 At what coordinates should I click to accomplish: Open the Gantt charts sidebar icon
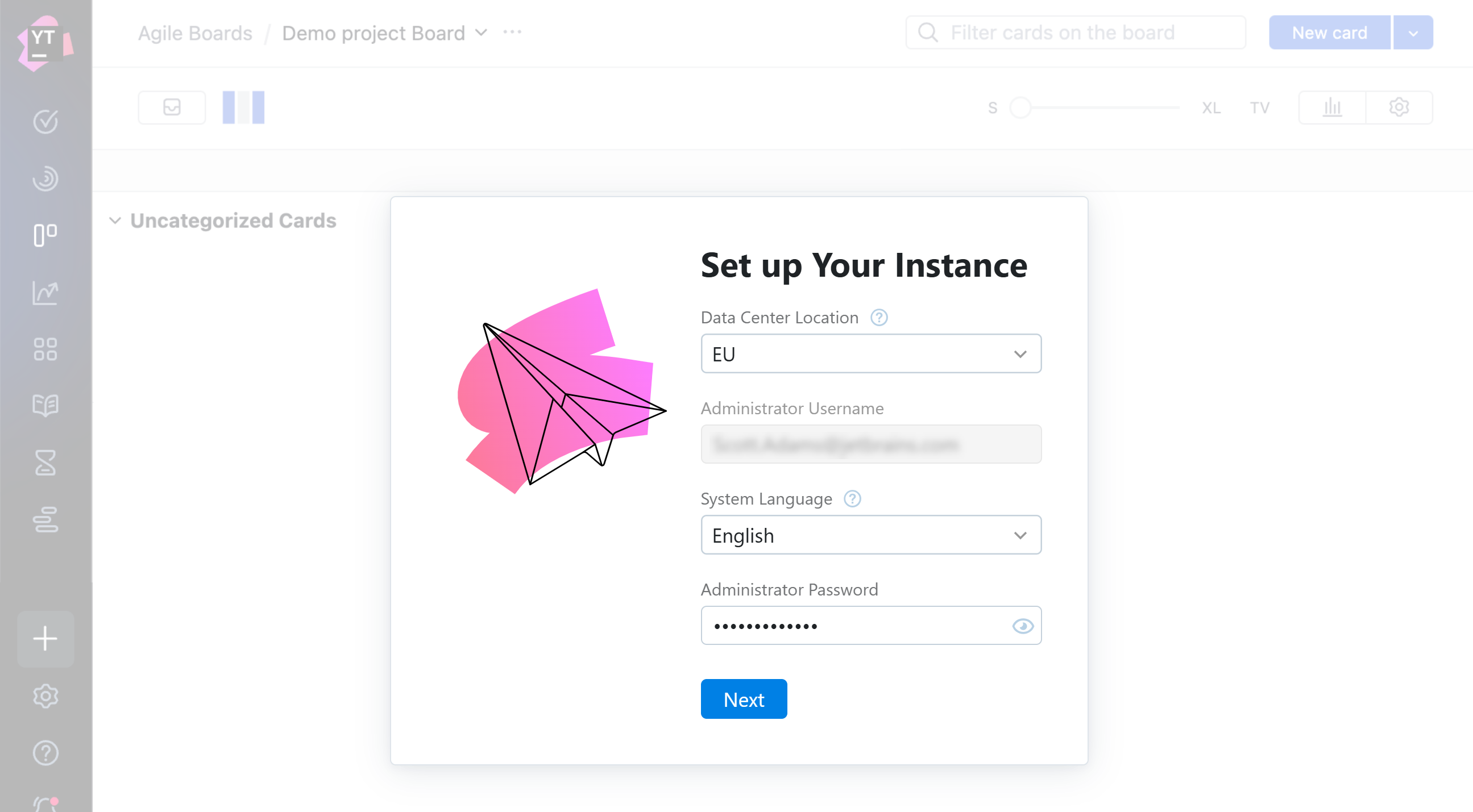click(45, 519)
